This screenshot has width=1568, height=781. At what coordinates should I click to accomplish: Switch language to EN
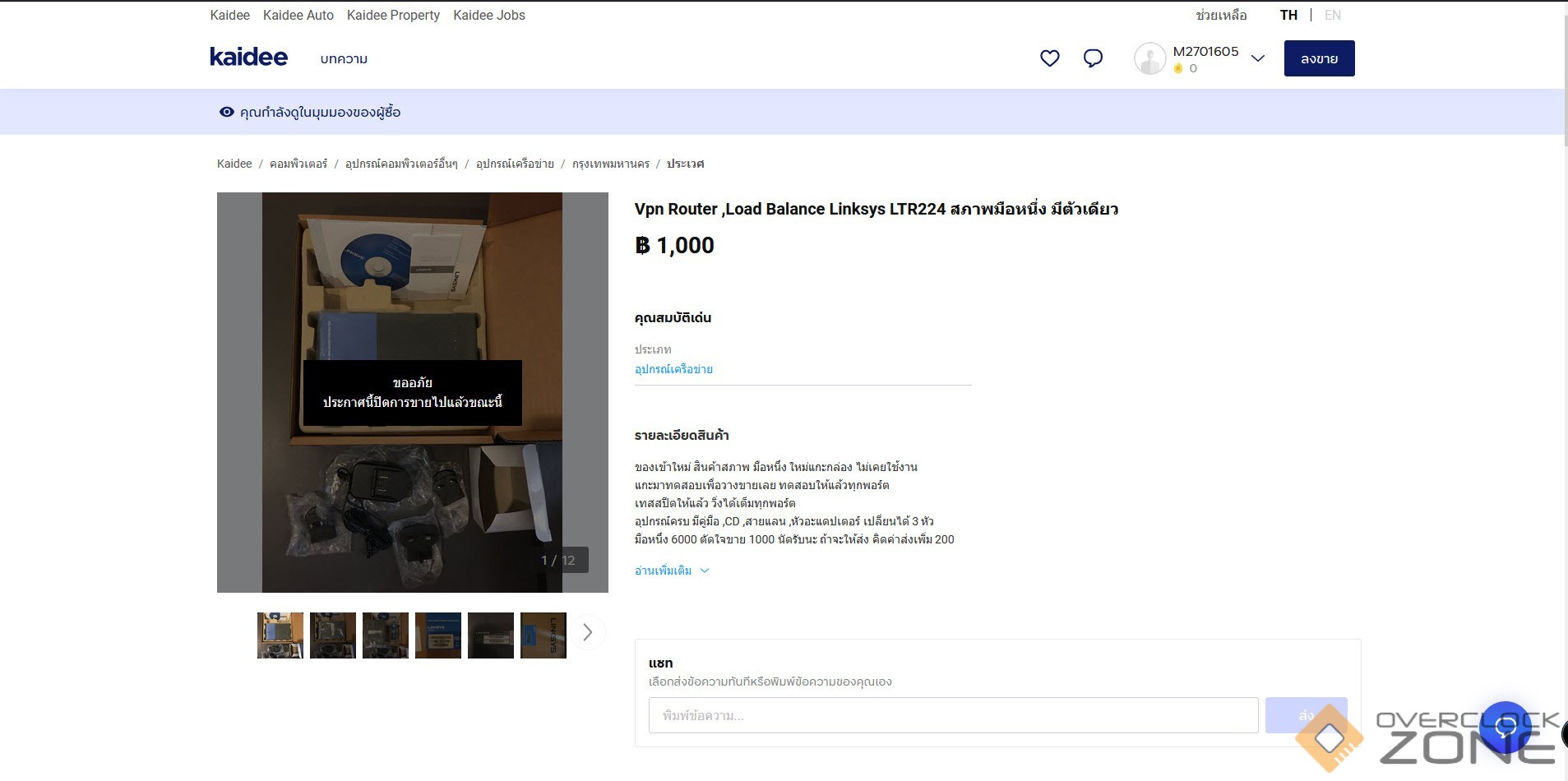[1333, 15]
